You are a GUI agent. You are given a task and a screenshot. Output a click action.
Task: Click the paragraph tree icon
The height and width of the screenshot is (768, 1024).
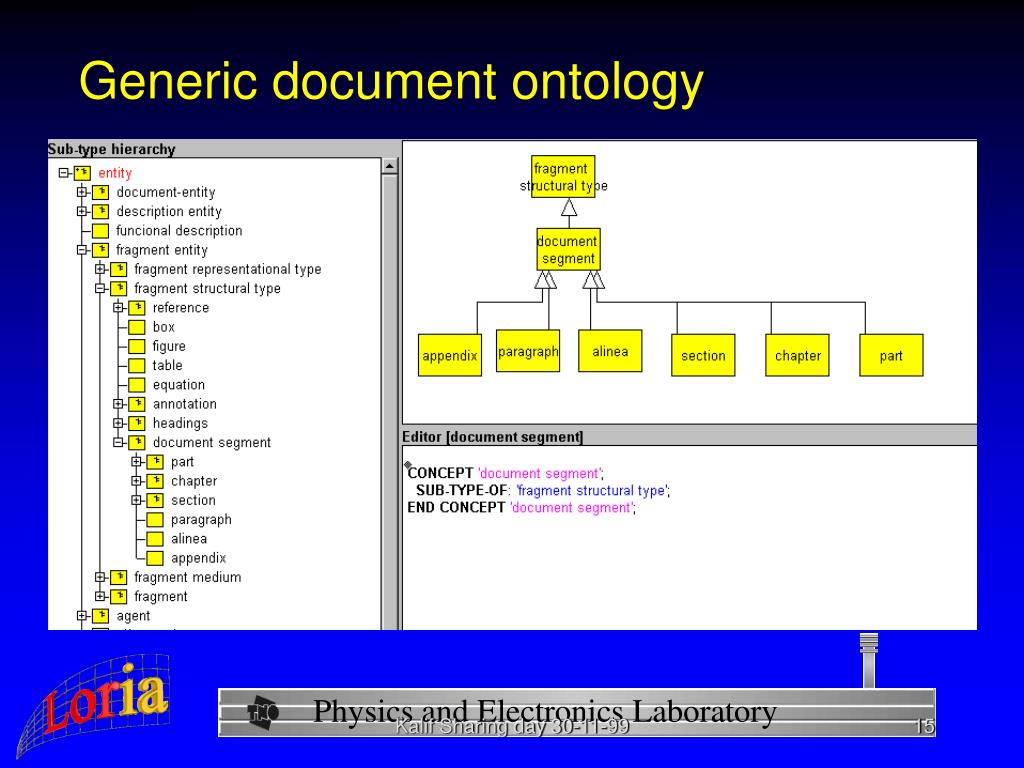tap(155, 520)
